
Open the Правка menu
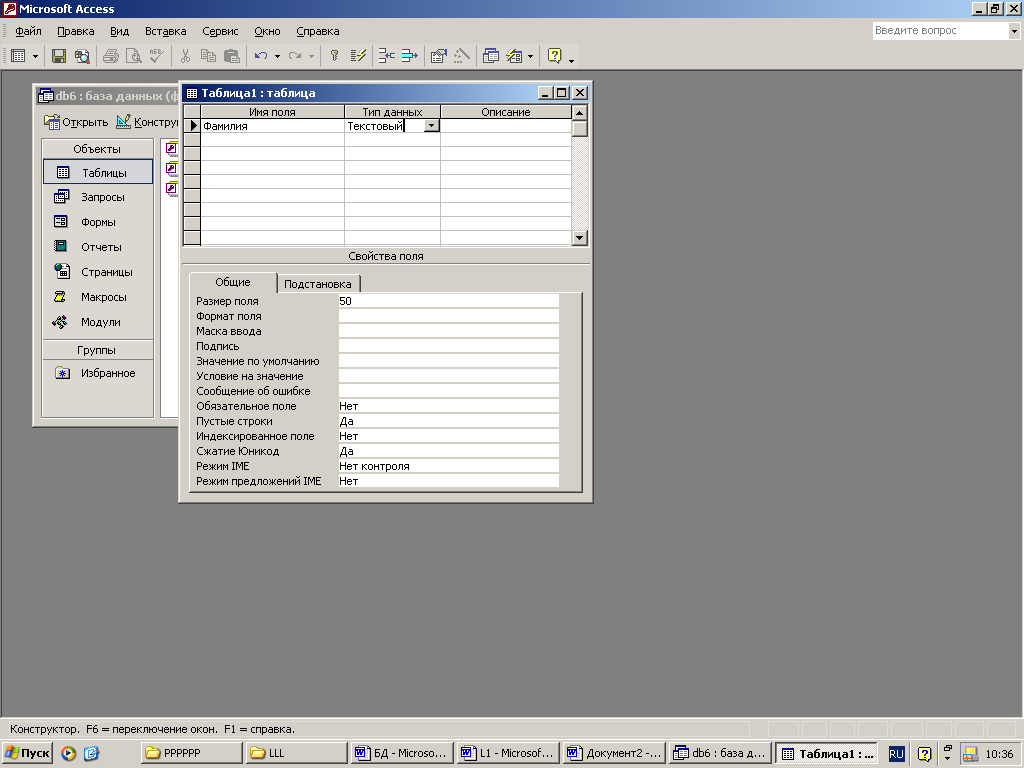[75, 31]
